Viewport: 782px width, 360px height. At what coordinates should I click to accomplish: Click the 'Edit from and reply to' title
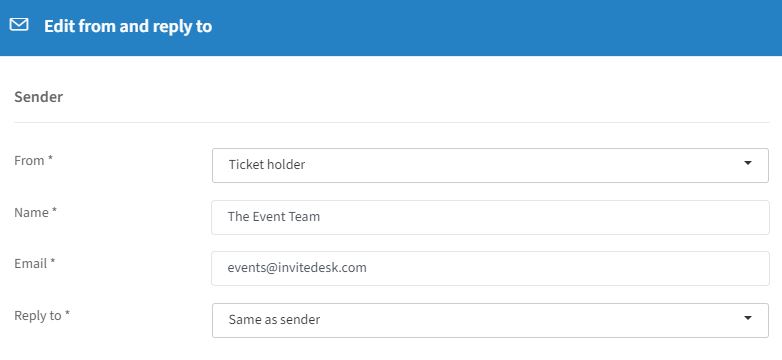(x=128, y=26)
